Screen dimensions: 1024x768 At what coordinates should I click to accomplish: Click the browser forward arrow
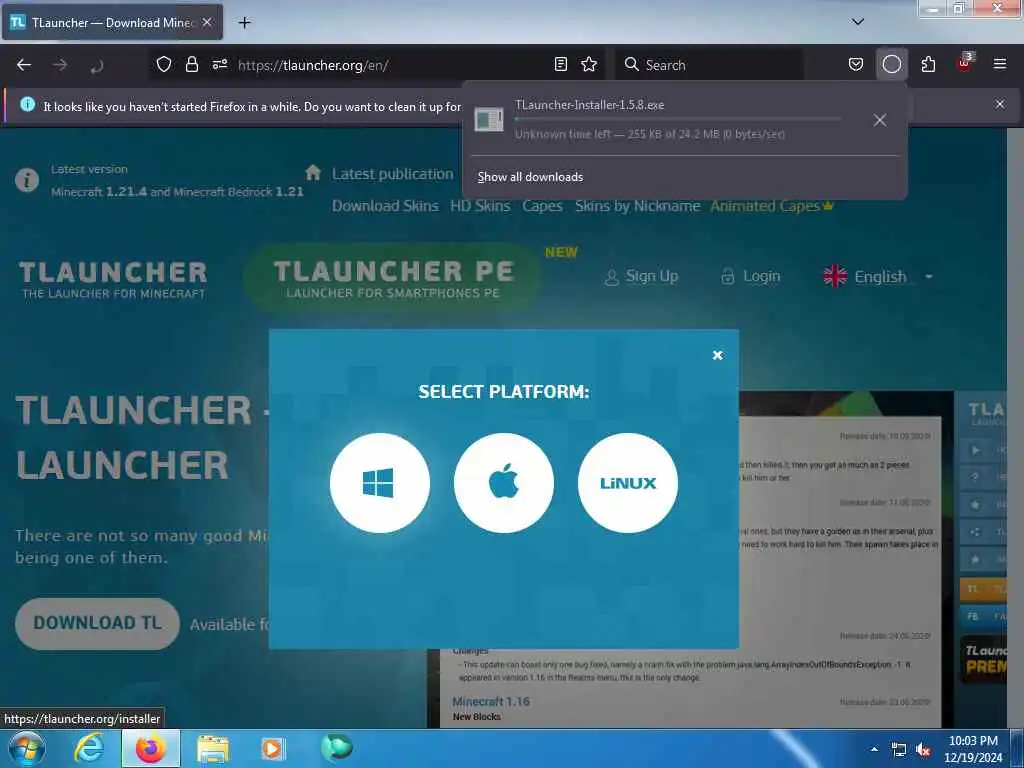[60, 65]
